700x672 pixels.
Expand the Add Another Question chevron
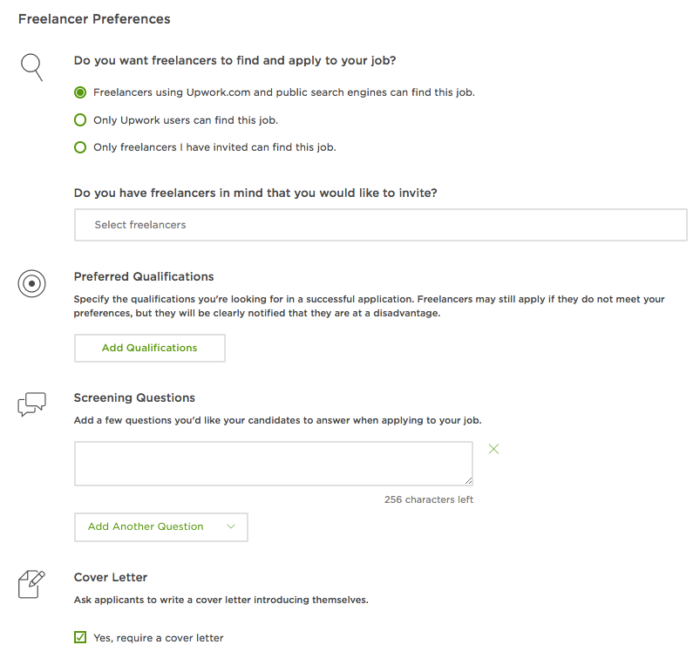[231, 526]
